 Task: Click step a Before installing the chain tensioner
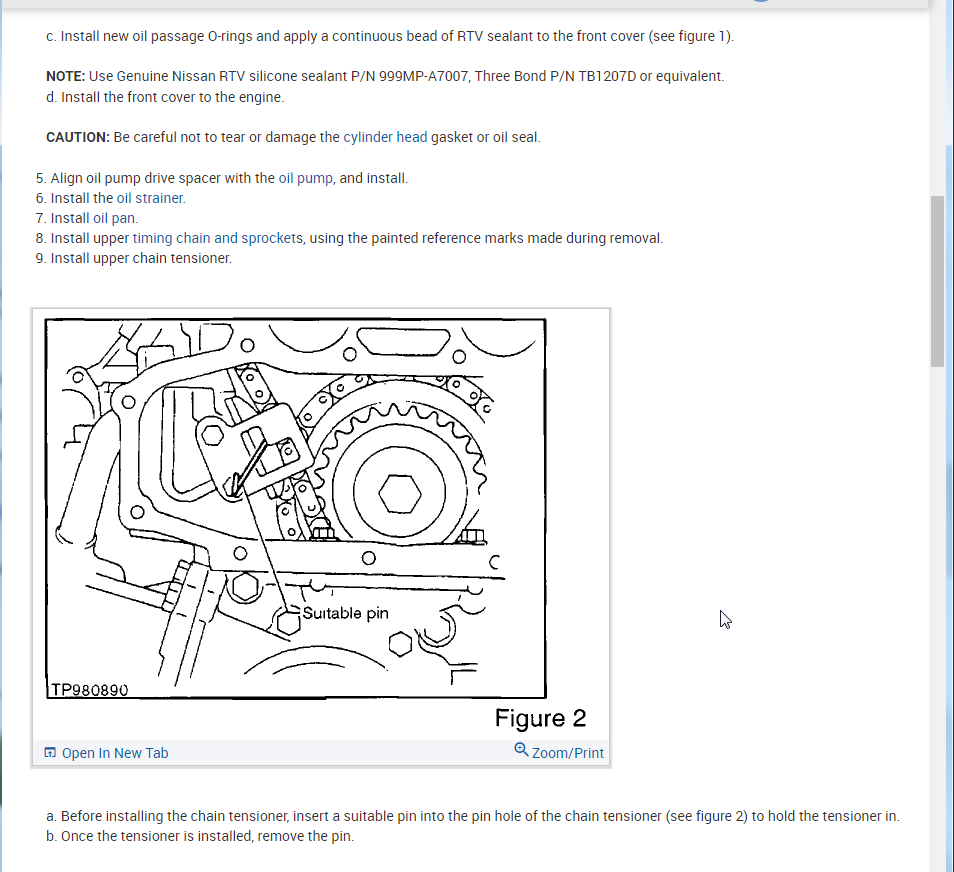click(x=473, y=817)
